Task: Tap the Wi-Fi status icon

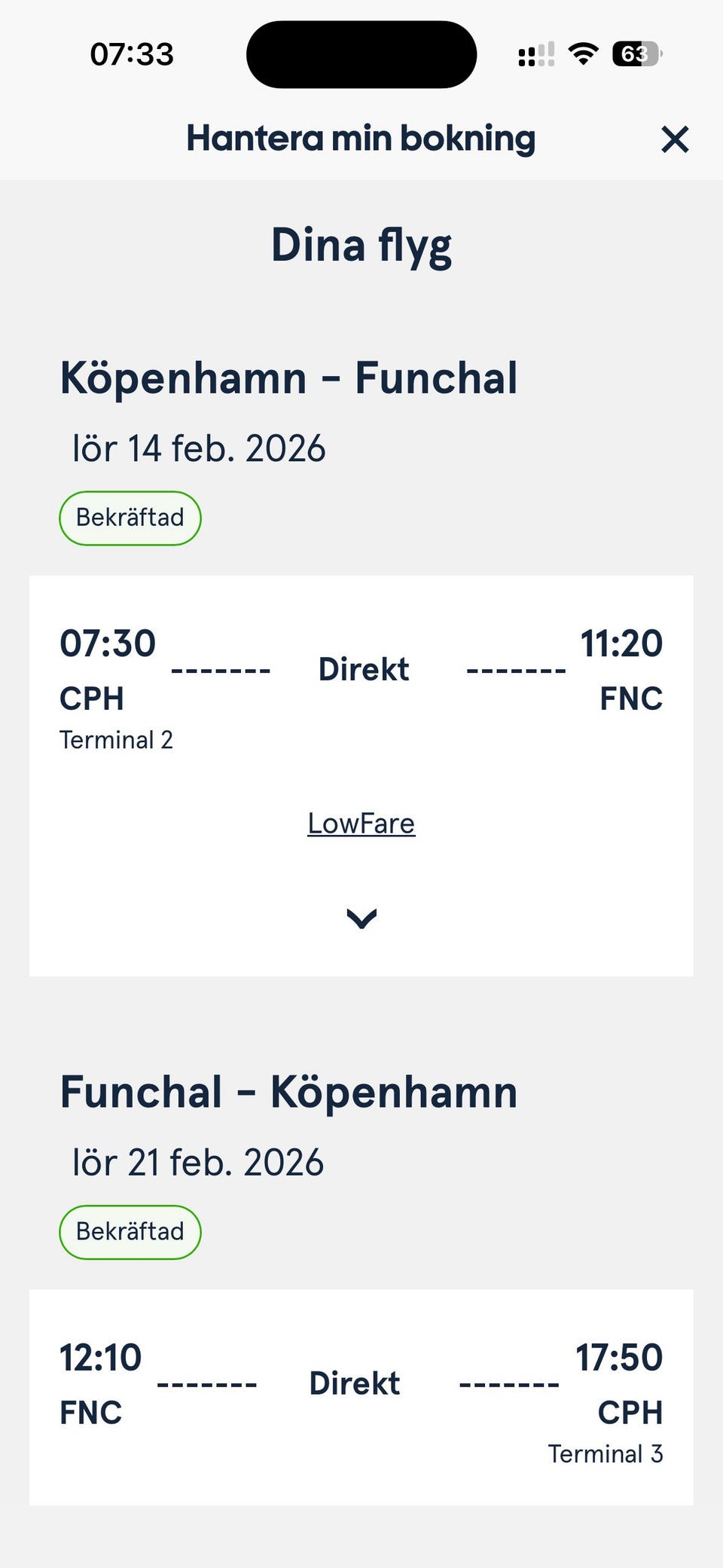Action: coord(583,54)
